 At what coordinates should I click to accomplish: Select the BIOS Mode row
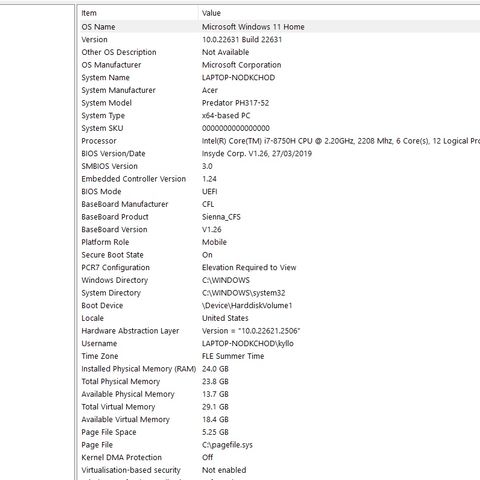pyautogui.click(x=279, y=191)
